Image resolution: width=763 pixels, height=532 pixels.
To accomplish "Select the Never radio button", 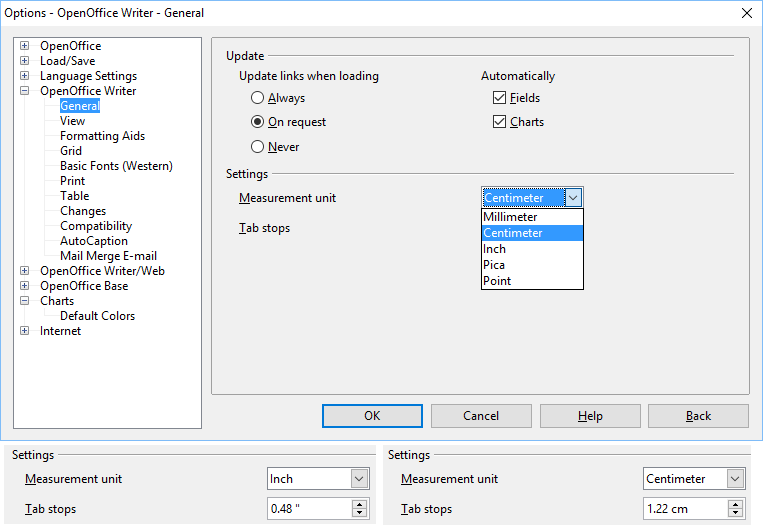I will tap(258, 147).
